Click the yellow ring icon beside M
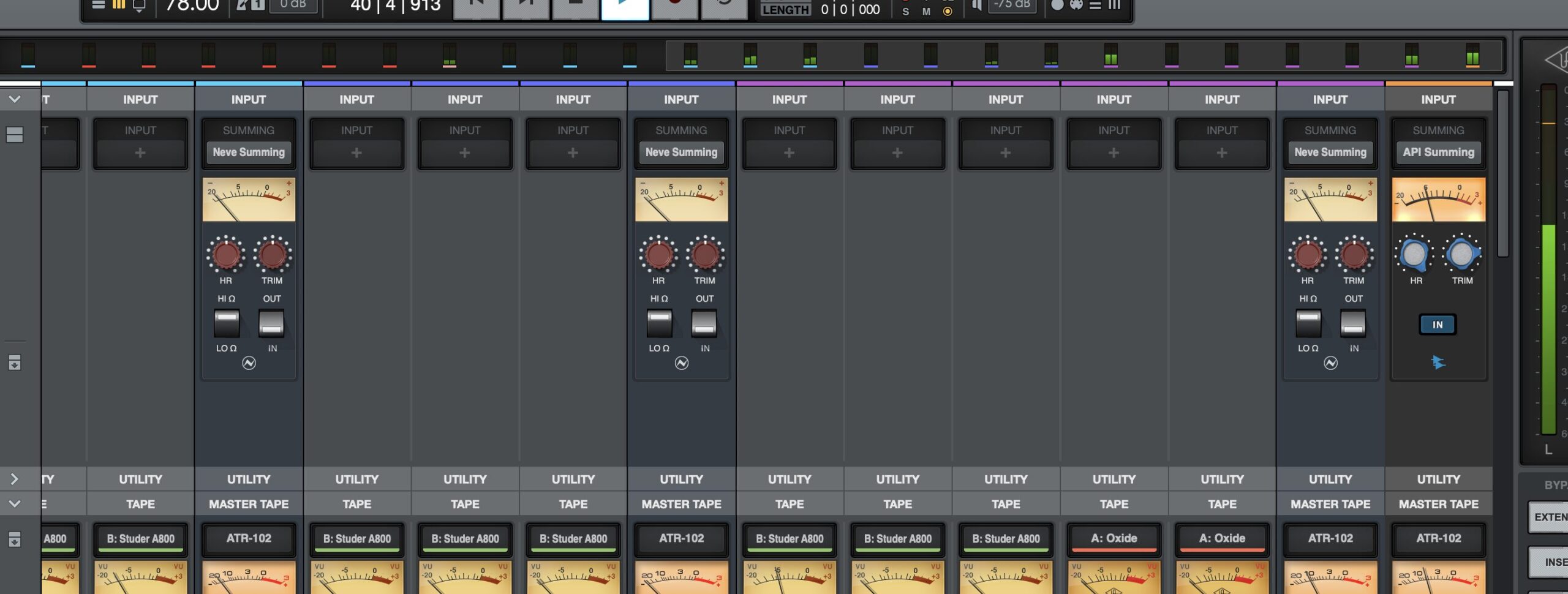Viewport: 1568px width, 594px height. click(948, 12)
